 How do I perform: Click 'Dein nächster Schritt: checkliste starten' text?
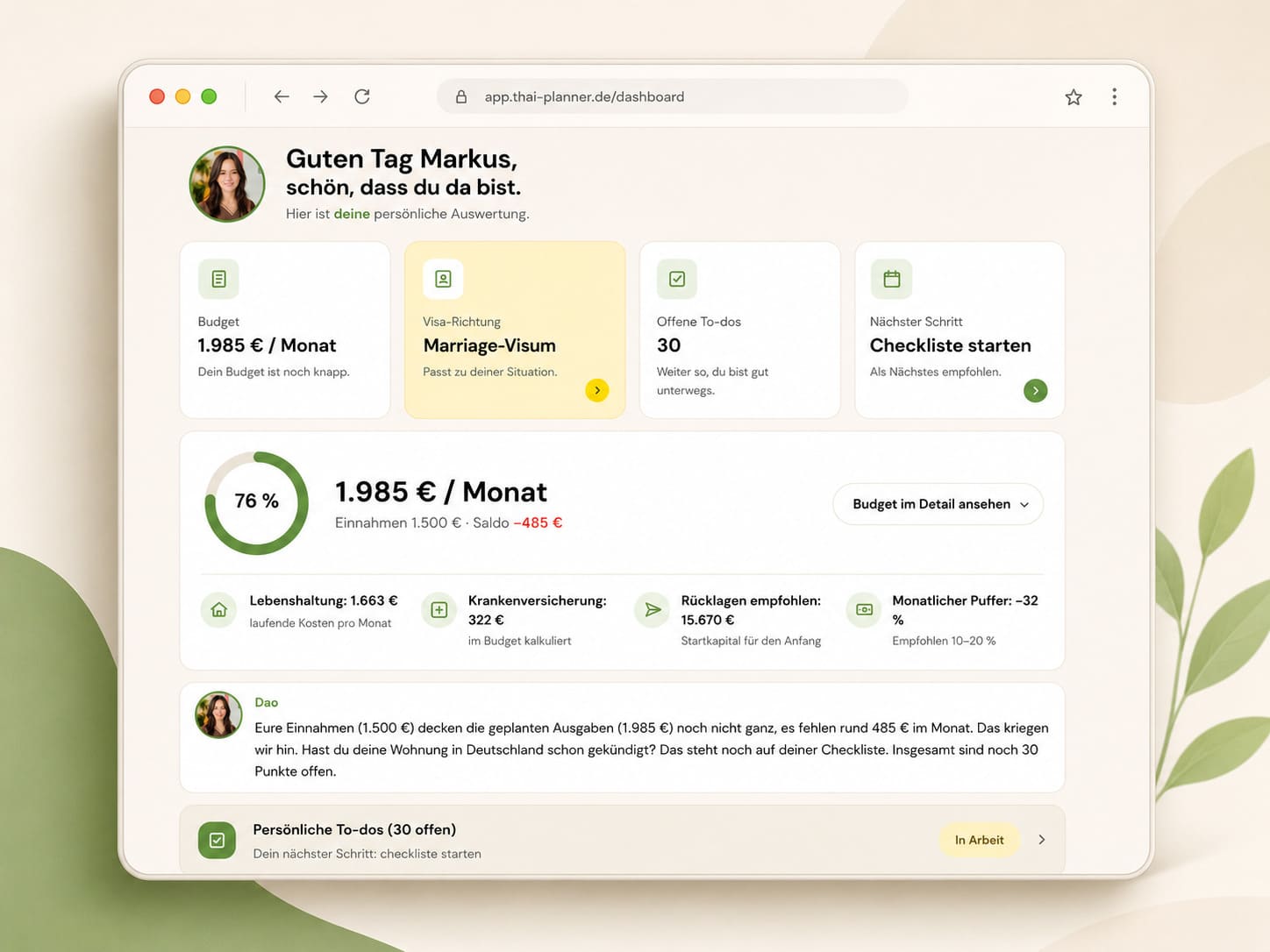coord(367,854)
